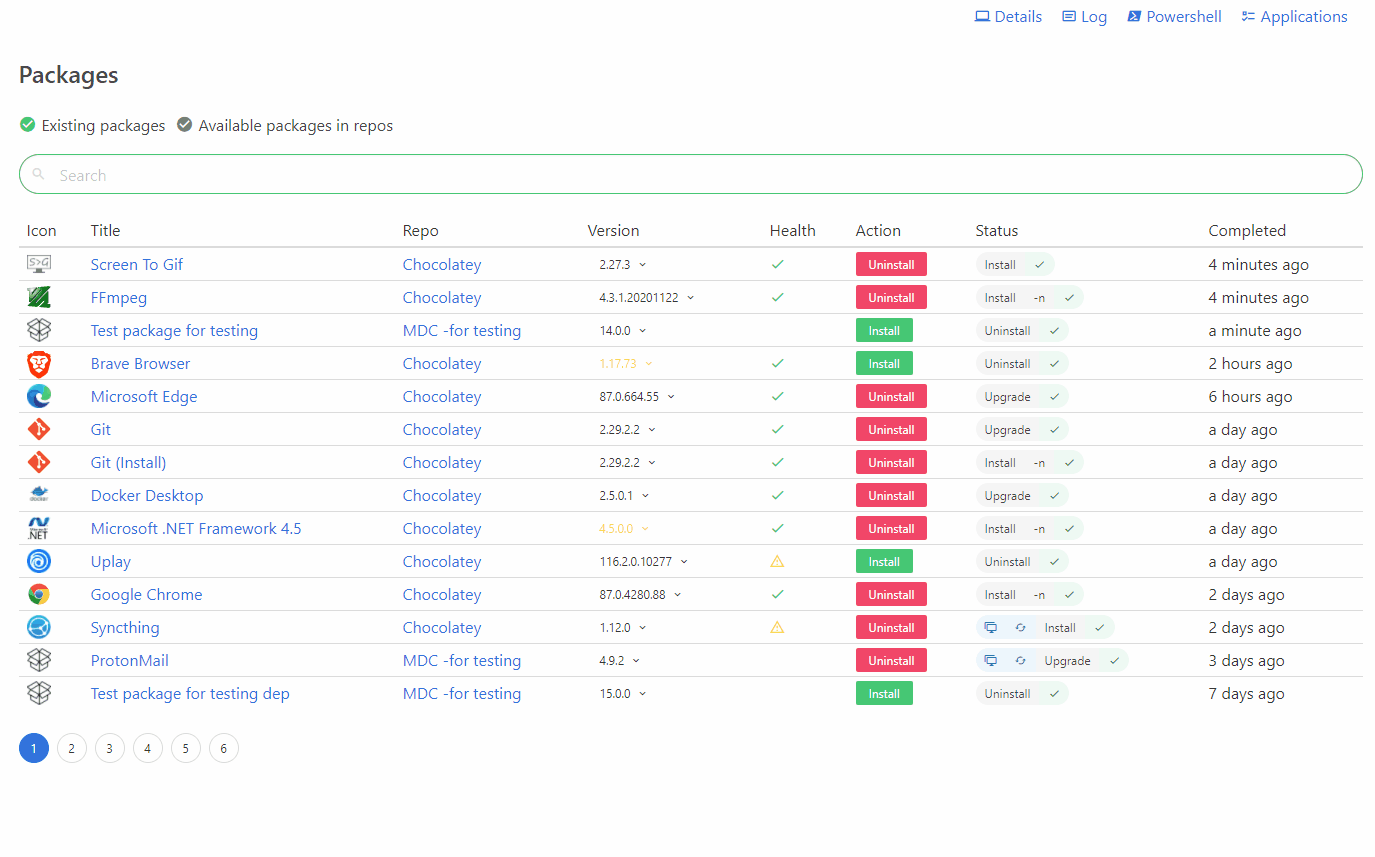Go to page 4 of packages

(x=148, y=748)
